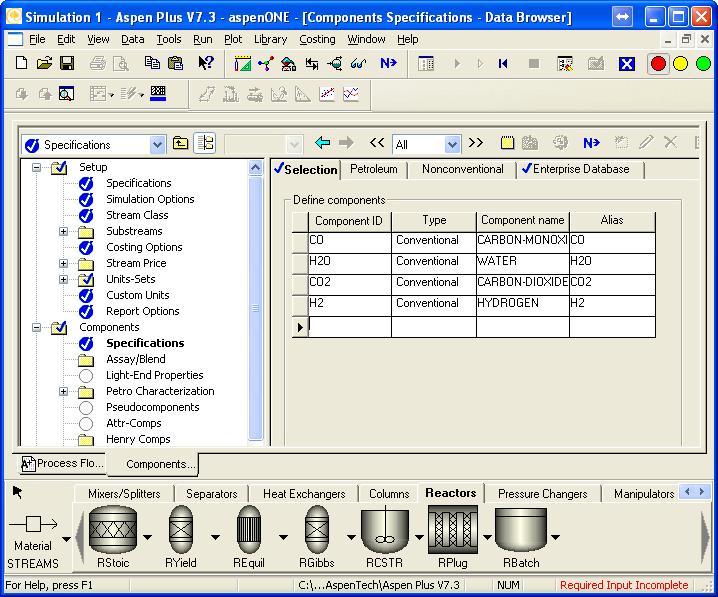Open the Heat Exchangers model tab
Viewport: 718px width, 597px height.
point(304,494)
